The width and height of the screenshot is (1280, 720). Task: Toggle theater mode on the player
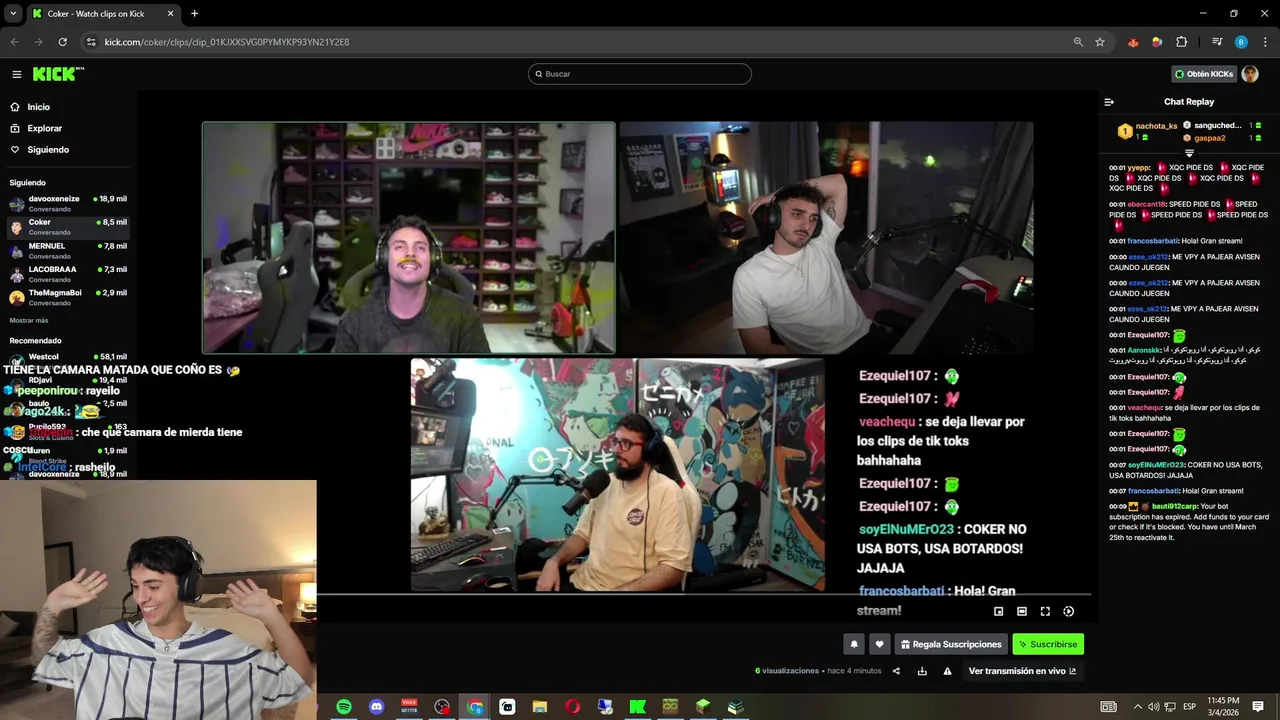(x=1022, y=611)
